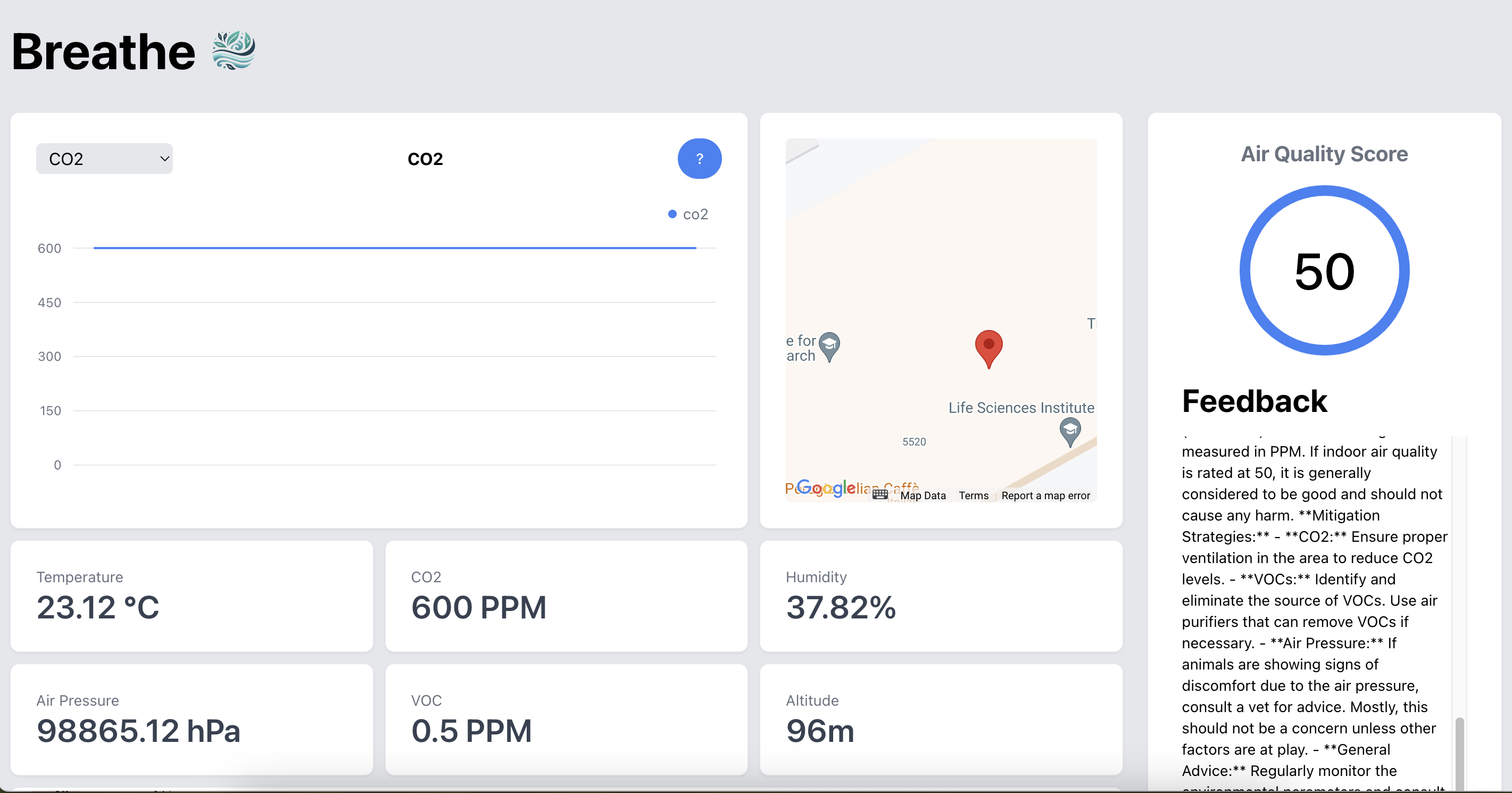Select the VOC 0.5 PPM card
This screenshot has height=793, width=1512.
(566, 719)
